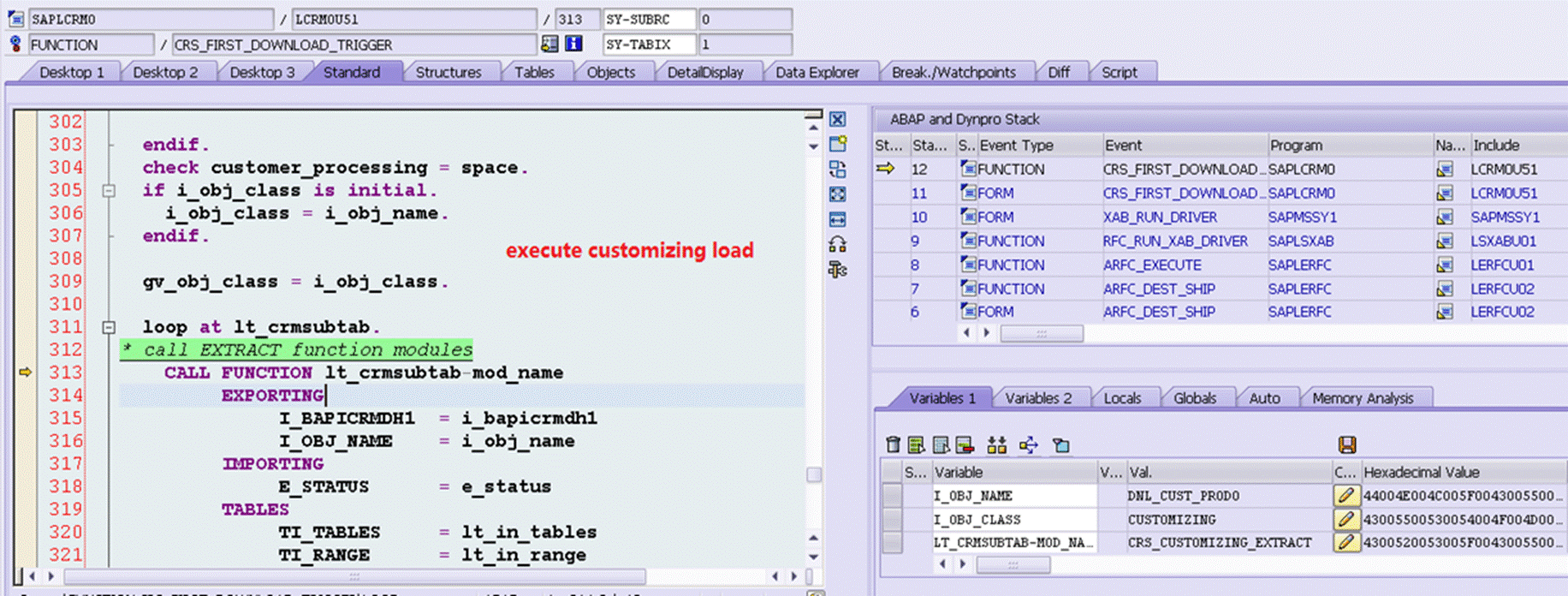Screen dimensions: 1568x596
Task: Click the delete row icon with red minus
Action: (x=965, y=444)
